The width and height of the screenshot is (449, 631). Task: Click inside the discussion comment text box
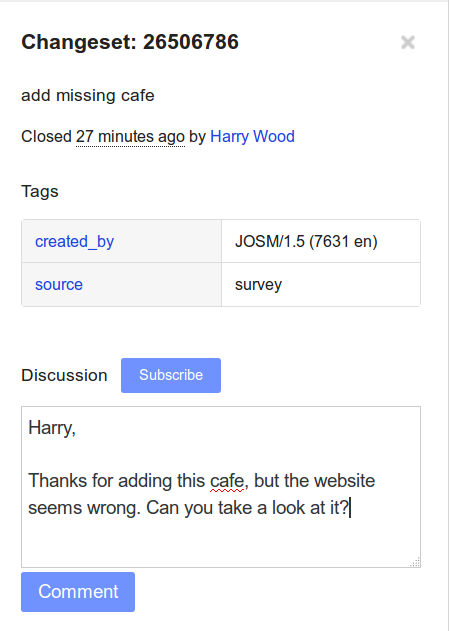point(221,487)
